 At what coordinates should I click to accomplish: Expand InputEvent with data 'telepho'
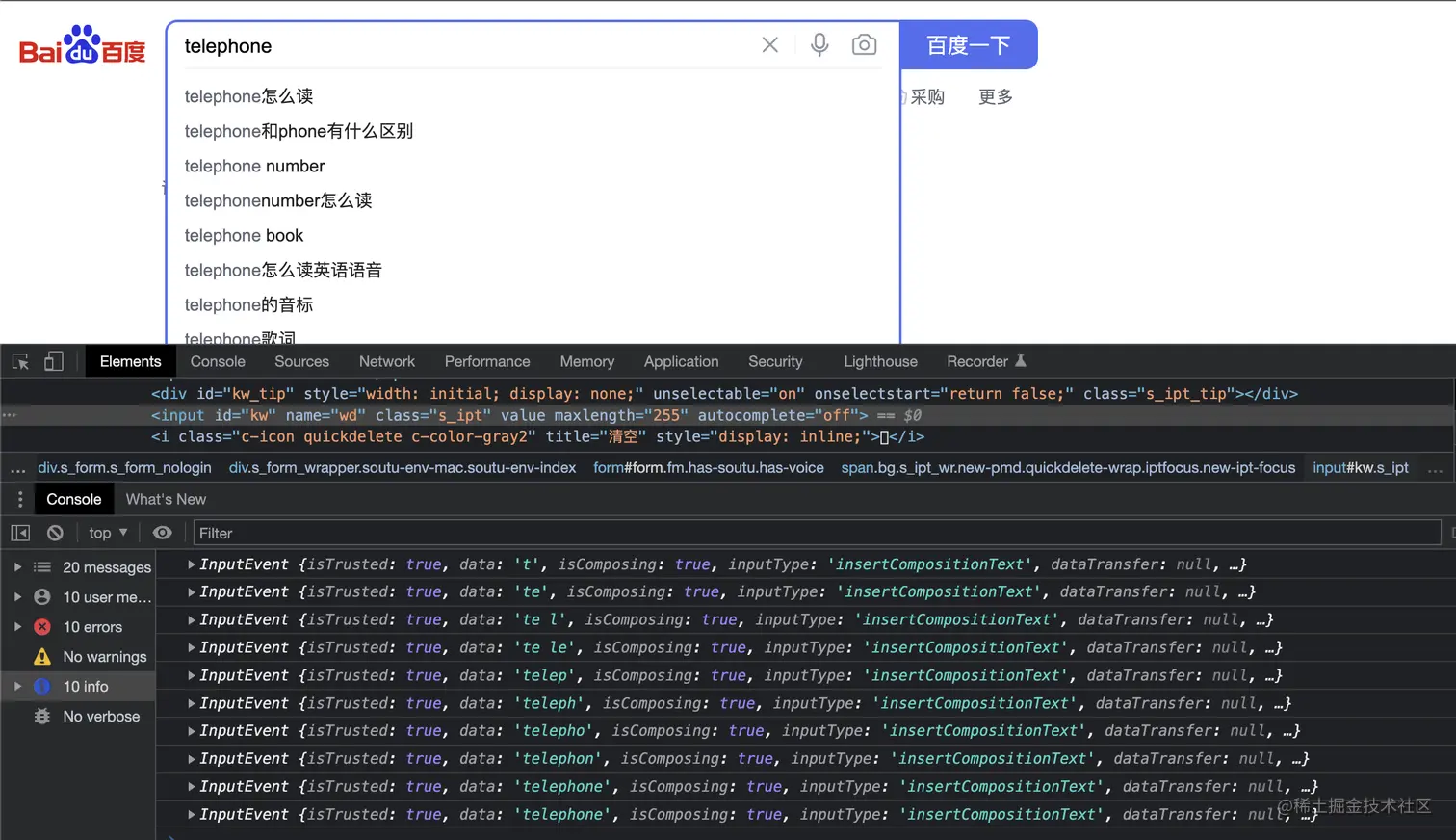point(192,730)
